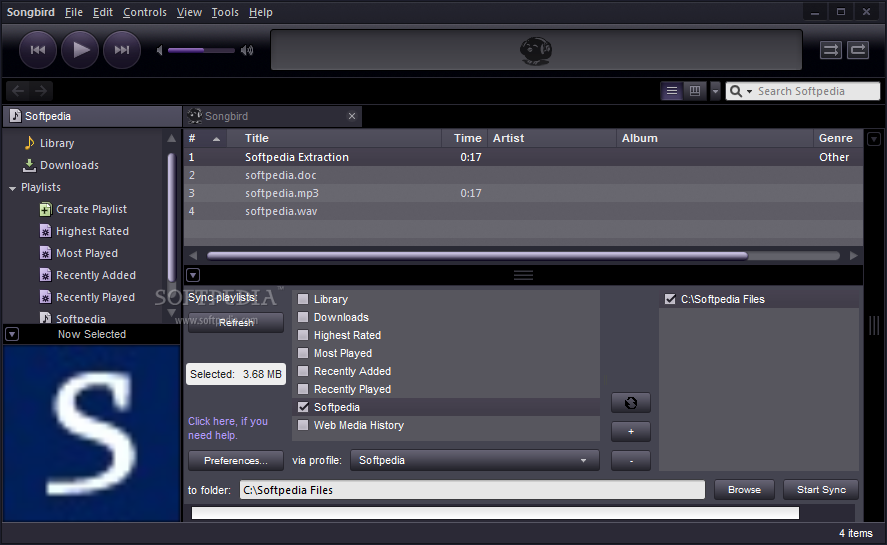Viewport: 887px width, 545px height.
Task: Open the column picker at table corner
Action: pyautogui.click(x=874, y=139)
